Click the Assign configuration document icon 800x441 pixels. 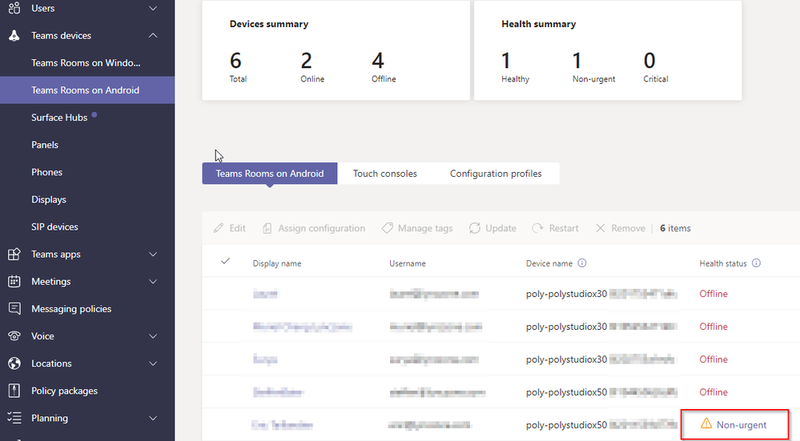coord(267,228)
